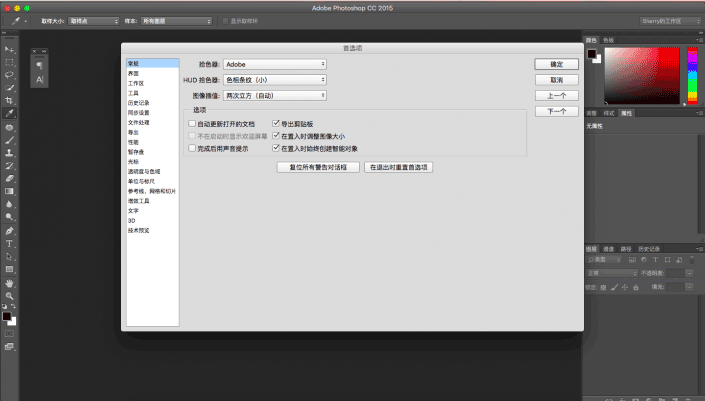The height and width of the screenshot is (401, 705).
Task: Click 在退出时重置首选项 button
Action: pos(398,167)
